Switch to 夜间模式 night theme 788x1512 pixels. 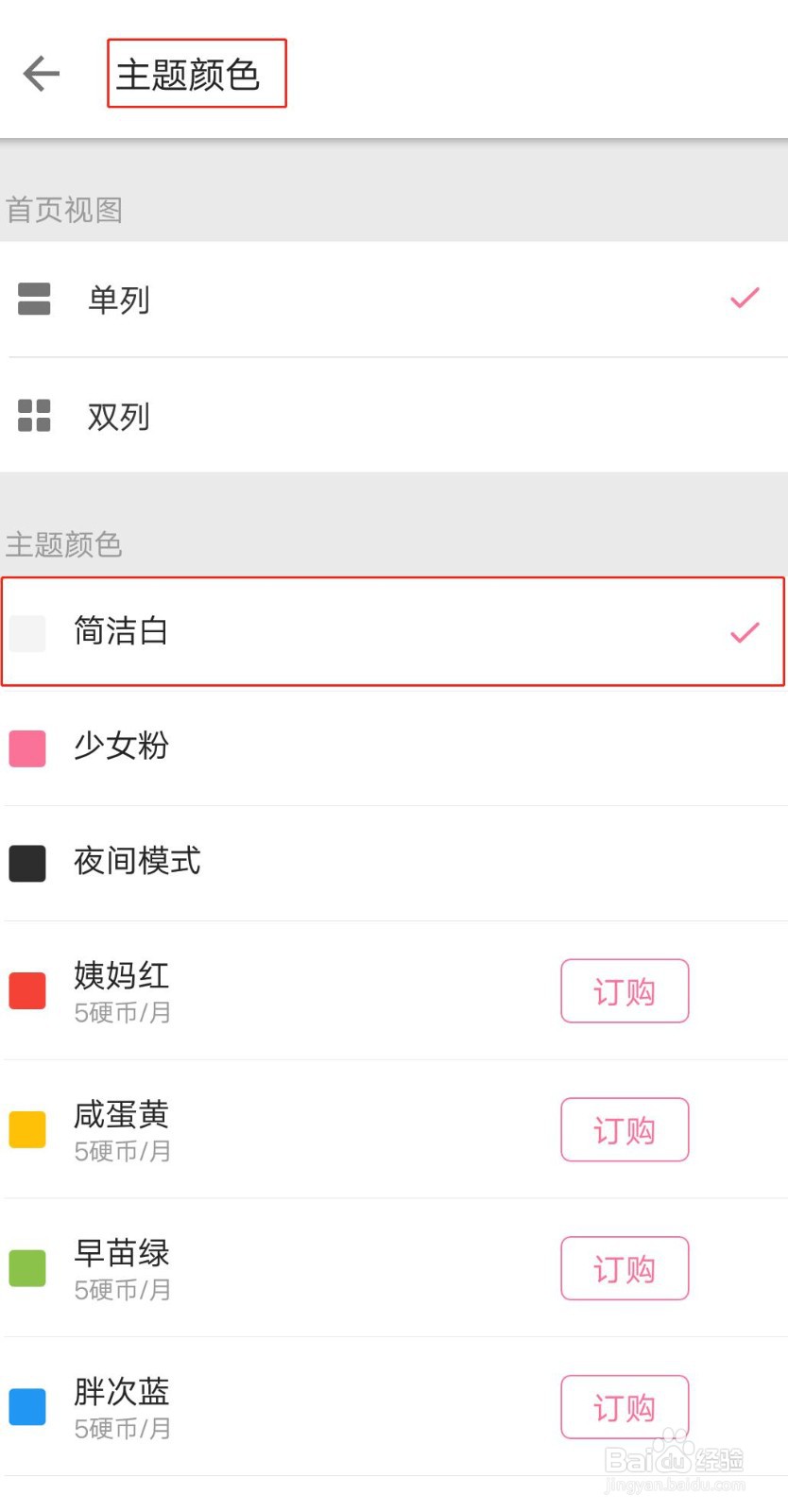click(x=138, y=861)
